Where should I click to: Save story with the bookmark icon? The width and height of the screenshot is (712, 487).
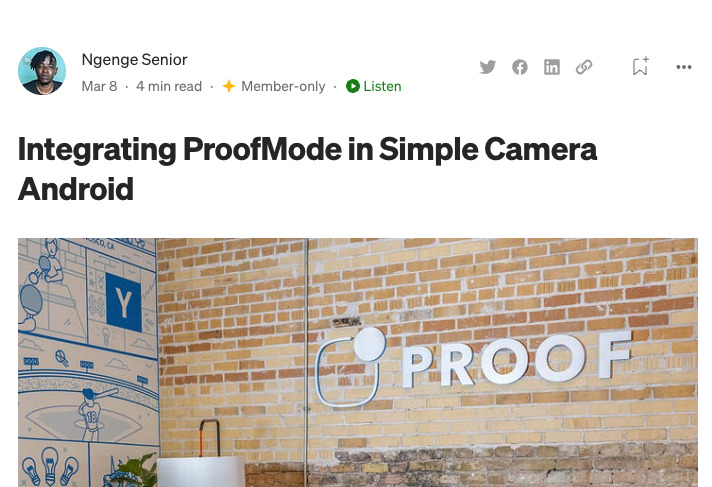tap(641, 66)
